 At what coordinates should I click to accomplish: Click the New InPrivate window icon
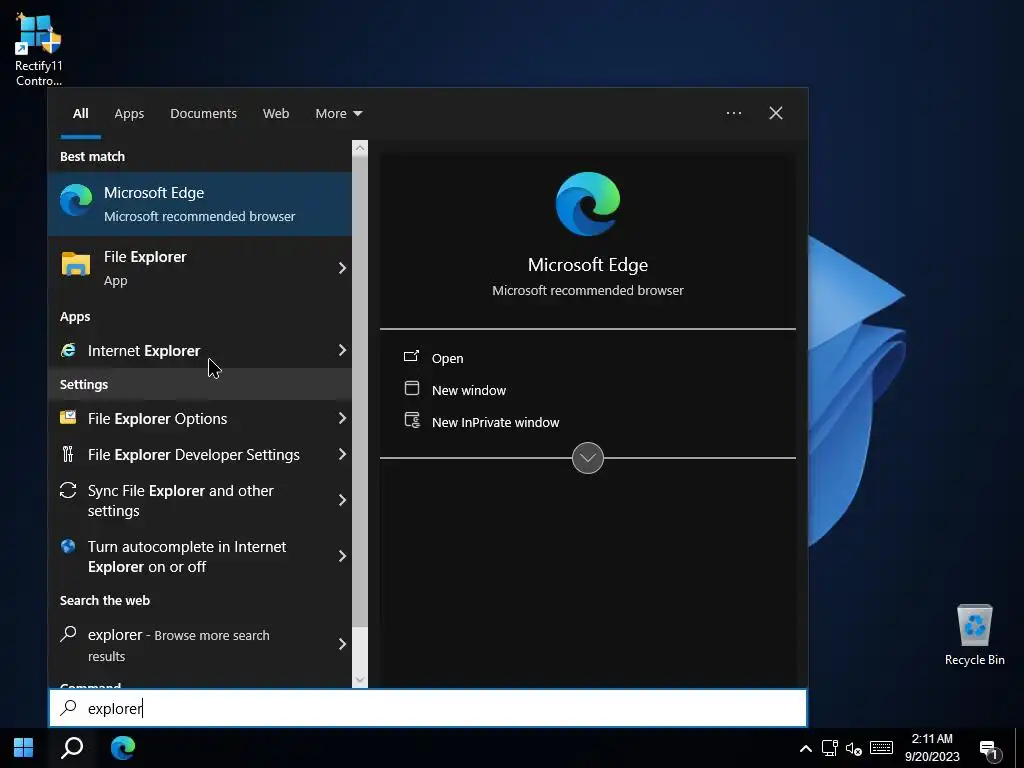[x=412, y=420]
